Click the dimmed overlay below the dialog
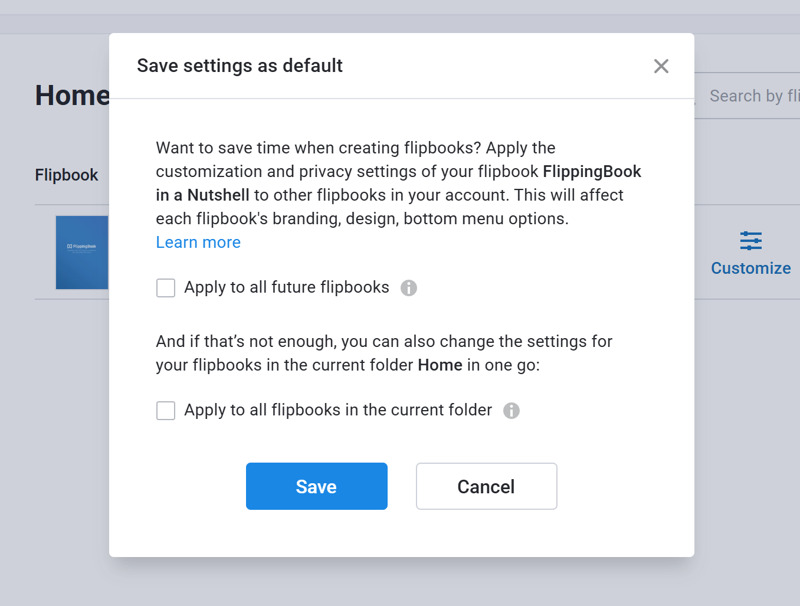Screen dimensions: 800x606 click(x=400, y=583)
